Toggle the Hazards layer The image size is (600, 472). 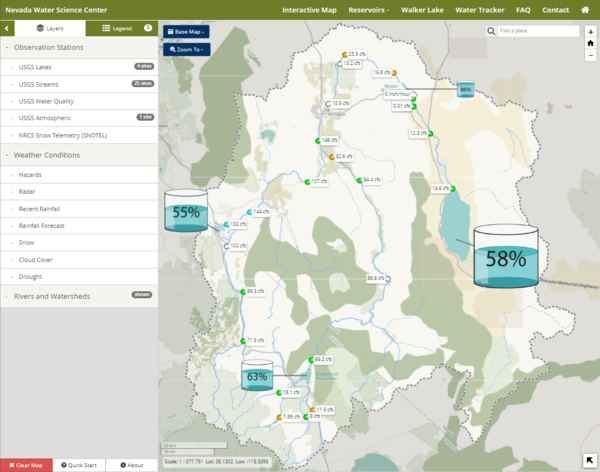tap(79, 175)
